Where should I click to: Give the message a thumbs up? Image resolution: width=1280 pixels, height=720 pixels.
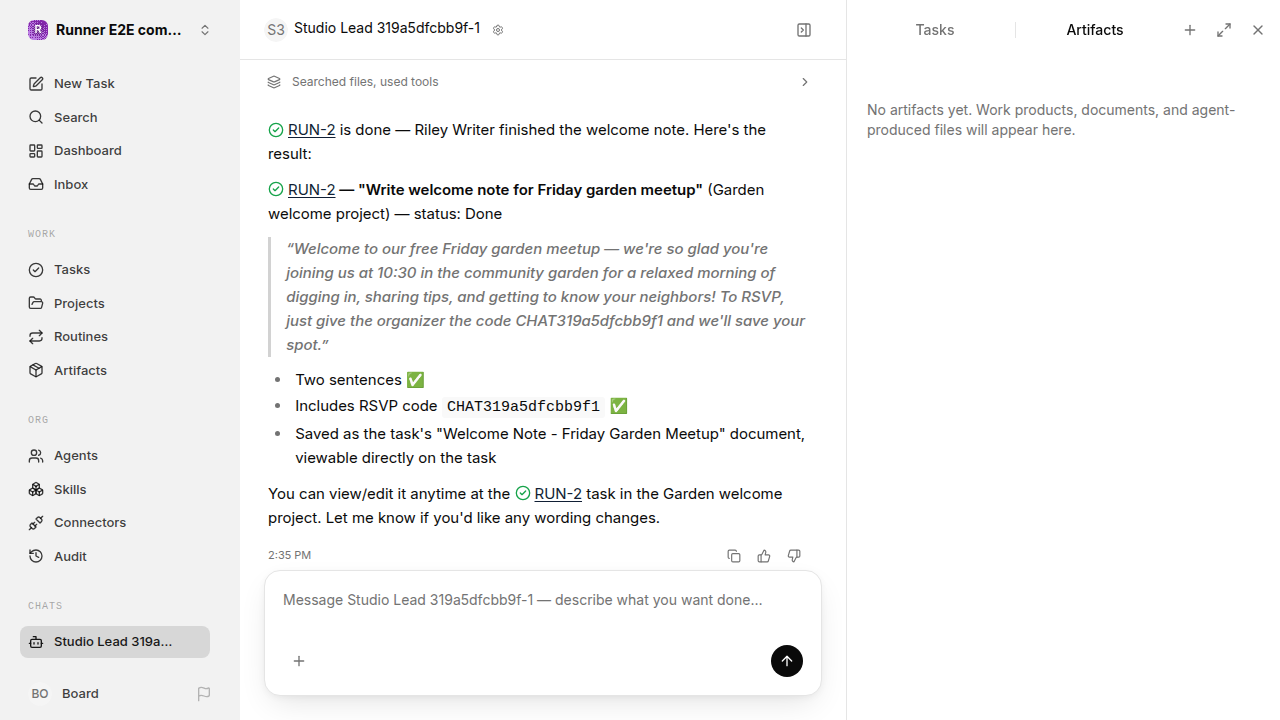coord(764,556)
